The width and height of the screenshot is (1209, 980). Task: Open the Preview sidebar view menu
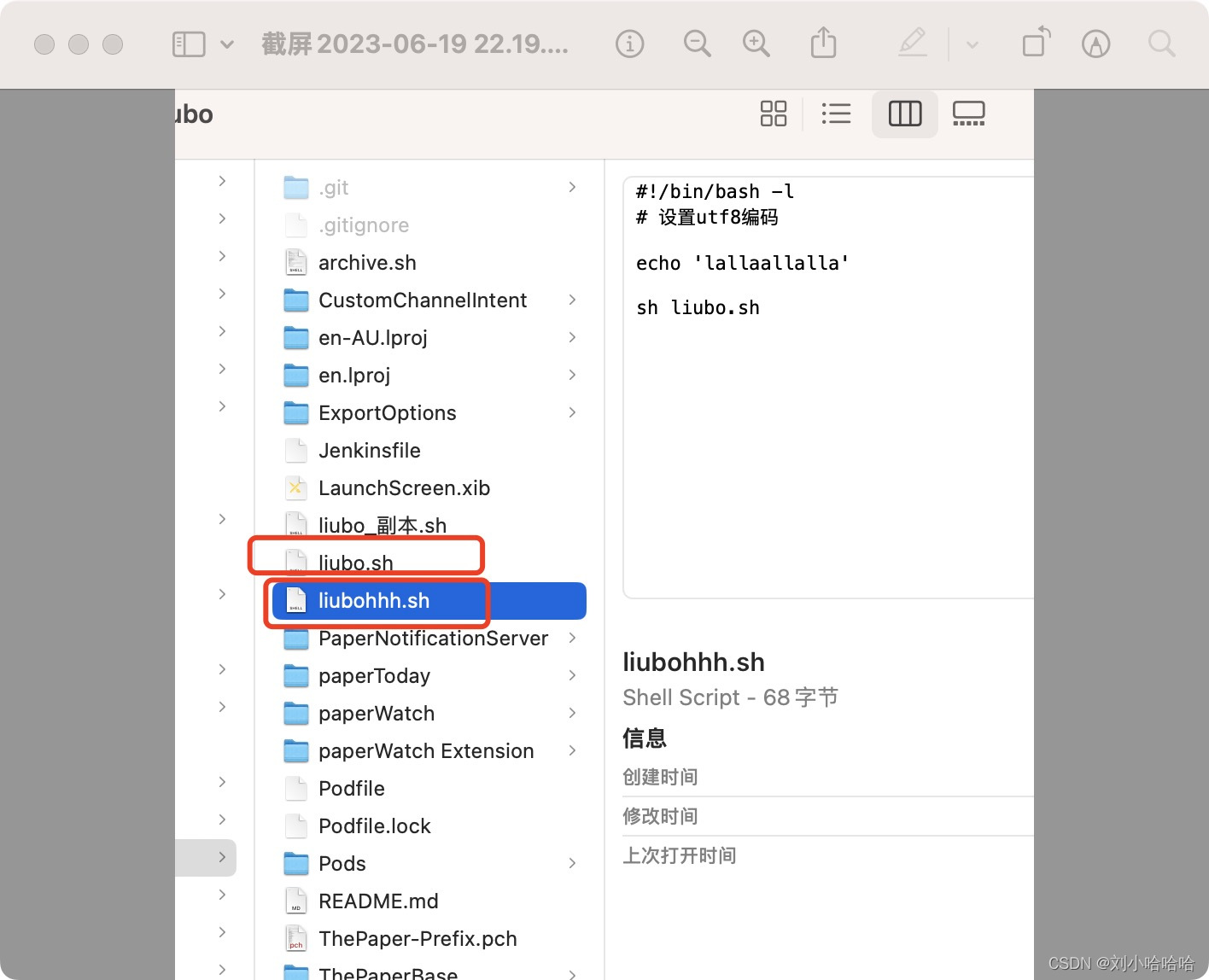pyautogui.click(x=189, y=44)
